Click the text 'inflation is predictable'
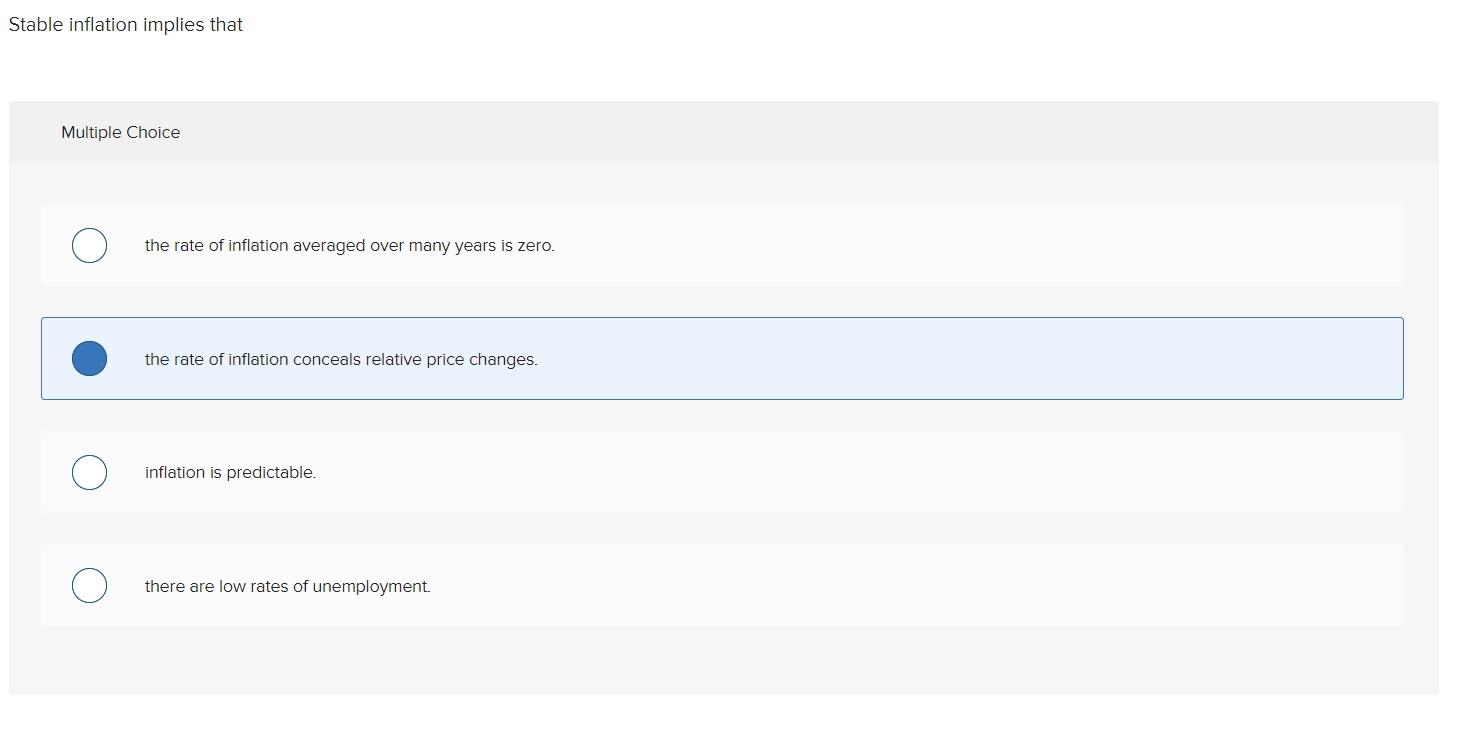1475x730 pixels. [230, 471]
